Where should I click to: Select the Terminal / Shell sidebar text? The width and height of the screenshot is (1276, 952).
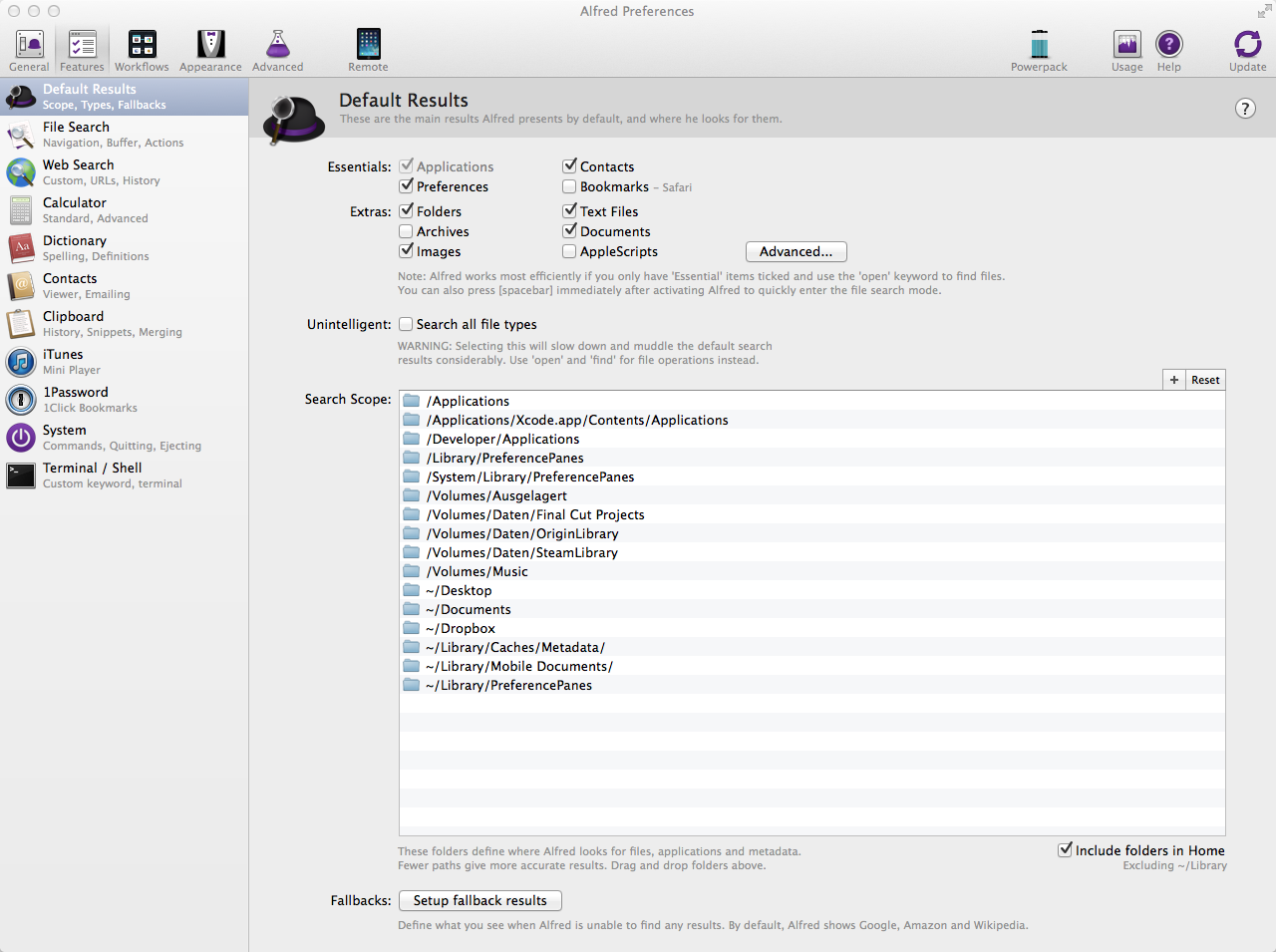point(92,468)
